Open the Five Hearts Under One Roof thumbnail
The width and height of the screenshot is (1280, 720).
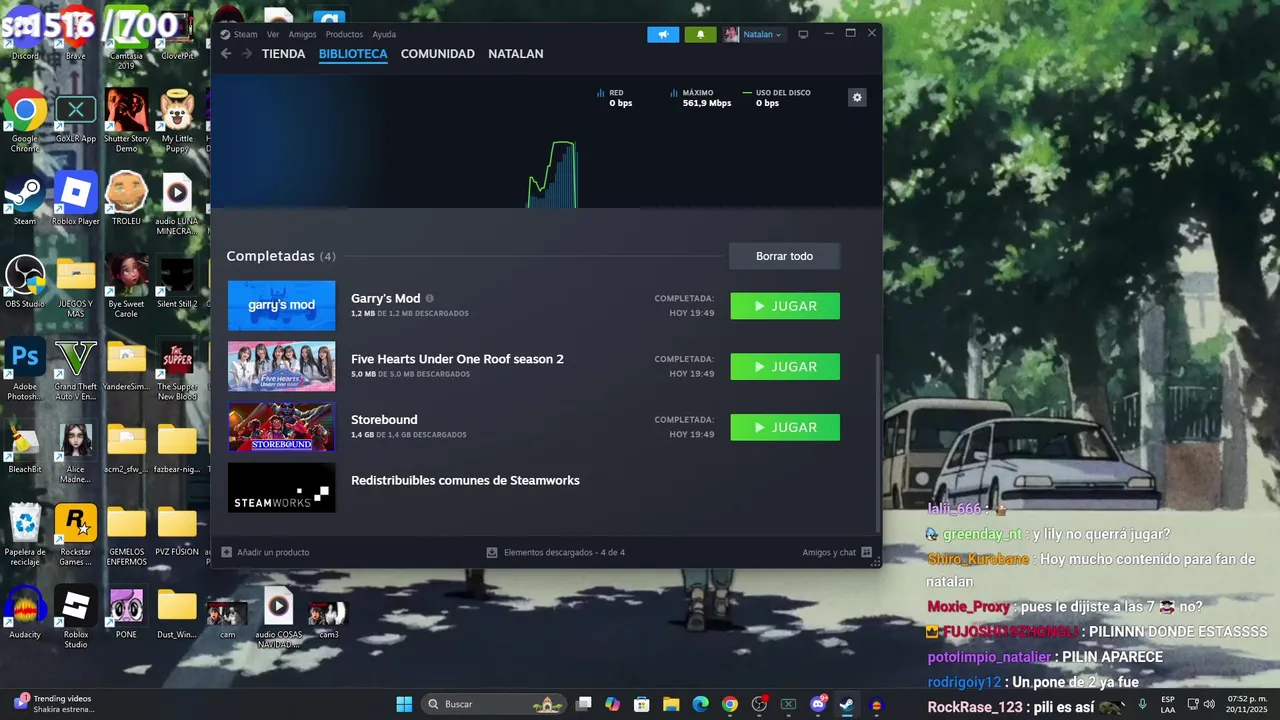281,366
